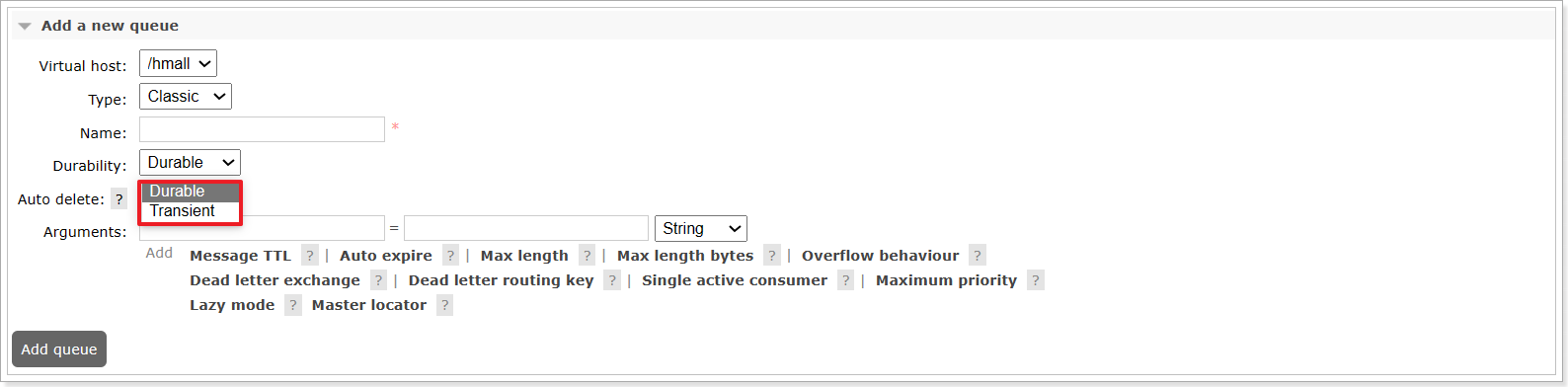Image resolution: width=1568 pixels, height=387 pixels.
Task: Click the Maximum priority argument link
Action: [946, 280]
